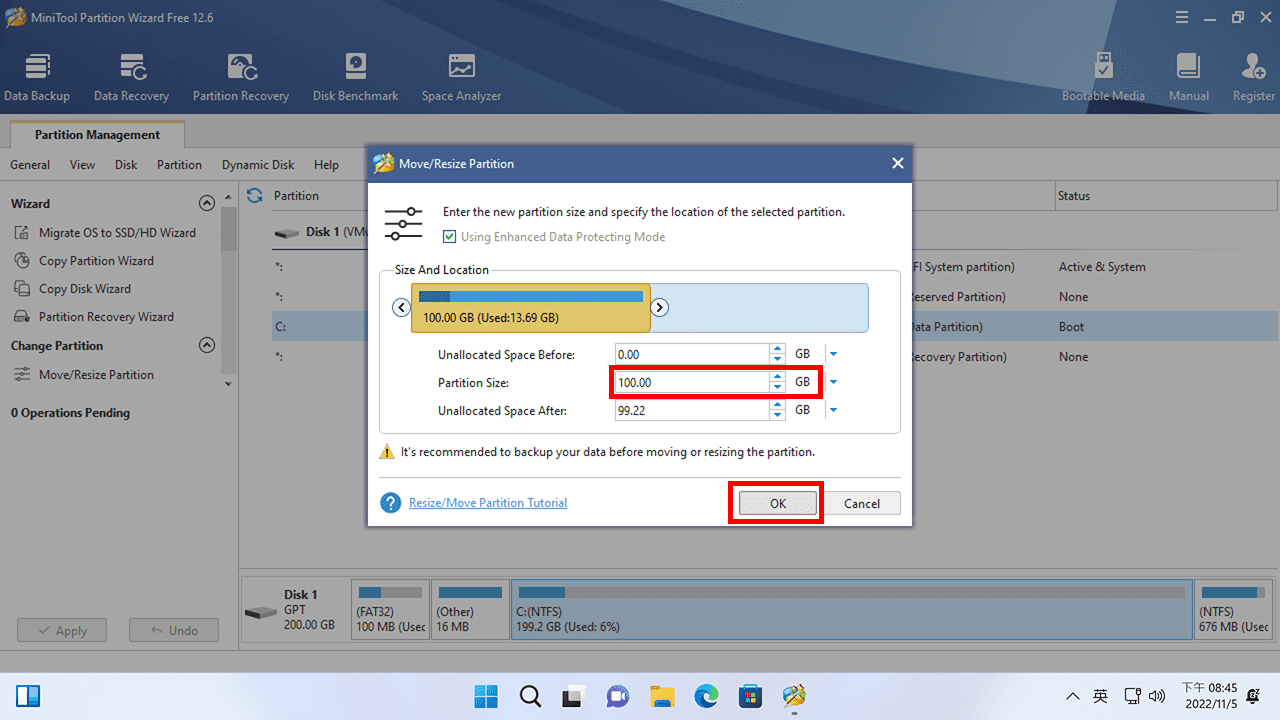Open the Dynamic Disk menu
The image size is (1280, 720).
257,164
